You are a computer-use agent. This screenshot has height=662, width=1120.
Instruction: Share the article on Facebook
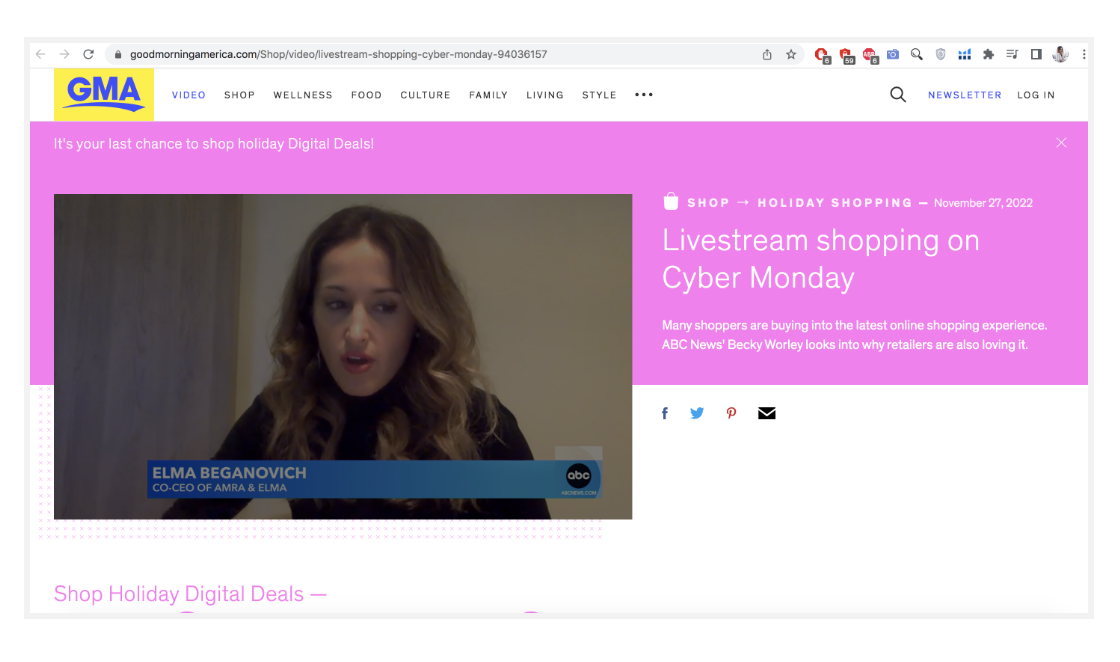click(x=664, y=413)
